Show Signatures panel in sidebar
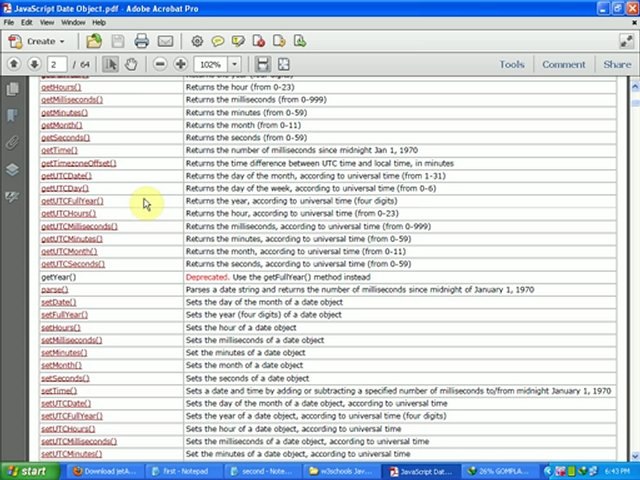The height and width of the screenshot is (480, 640). 13,197
